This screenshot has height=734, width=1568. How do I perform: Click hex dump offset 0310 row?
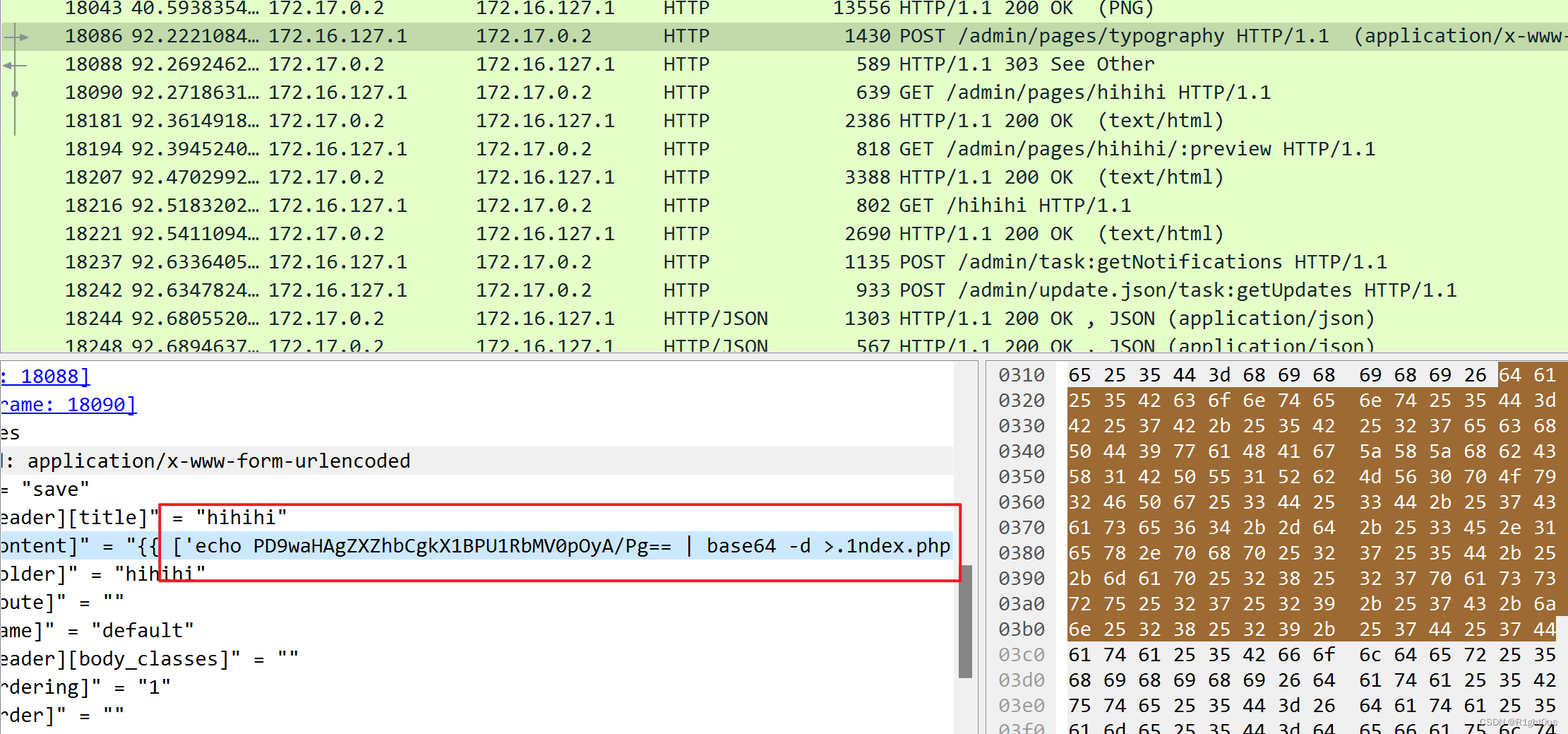pos(1276,375)
